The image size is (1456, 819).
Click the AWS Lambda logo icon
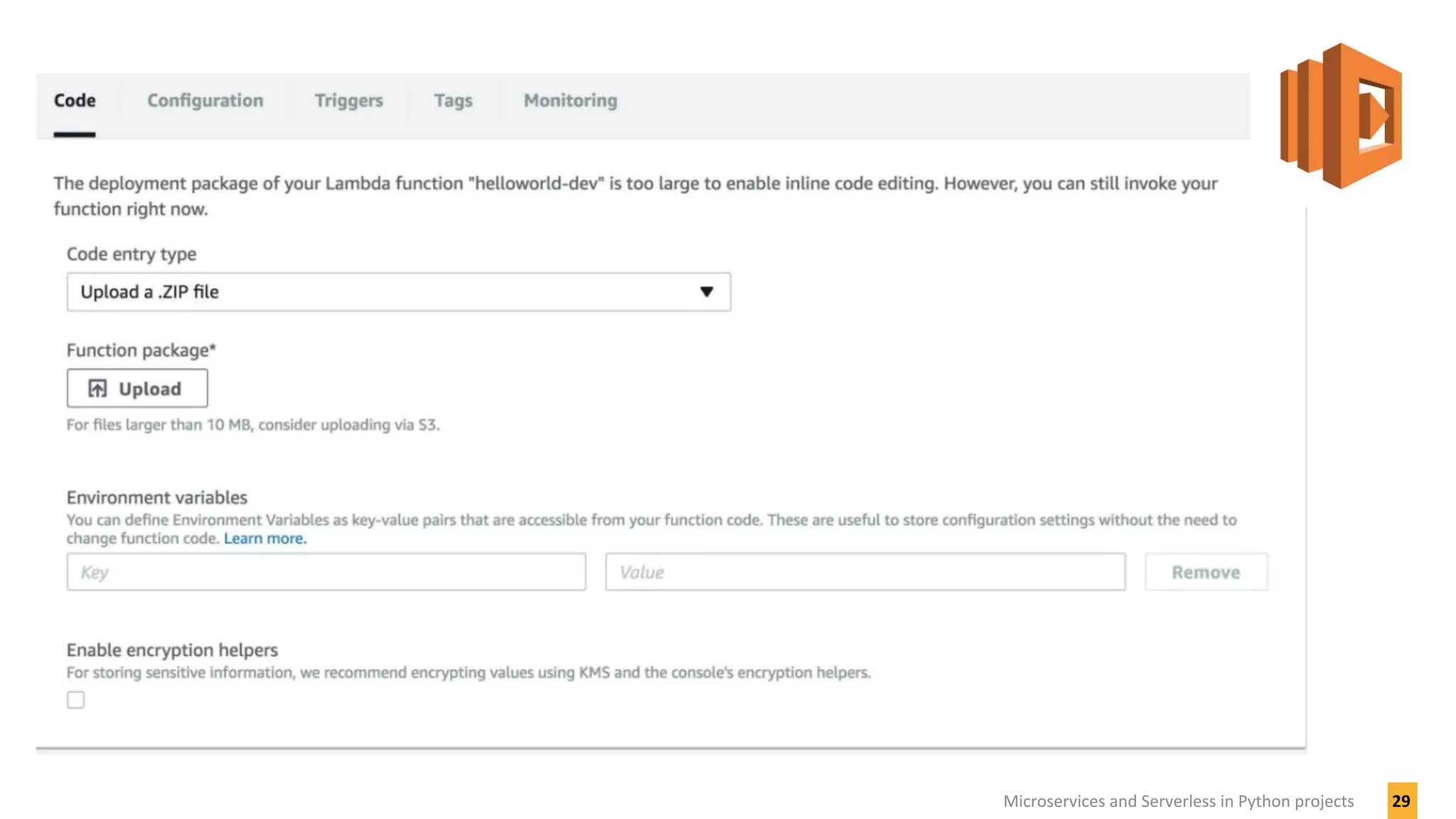tap(1341, 116)
